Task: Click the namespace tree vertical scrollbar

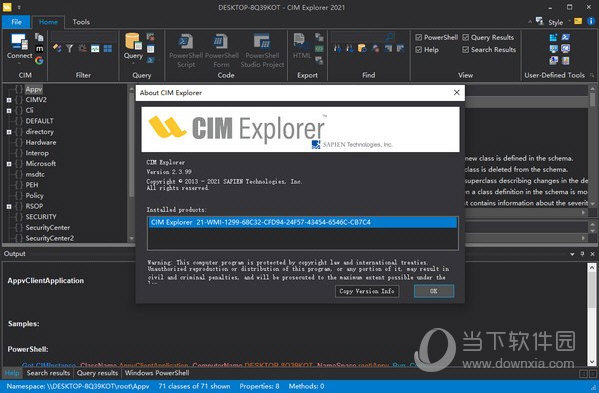Action: [x=131, y=162]
